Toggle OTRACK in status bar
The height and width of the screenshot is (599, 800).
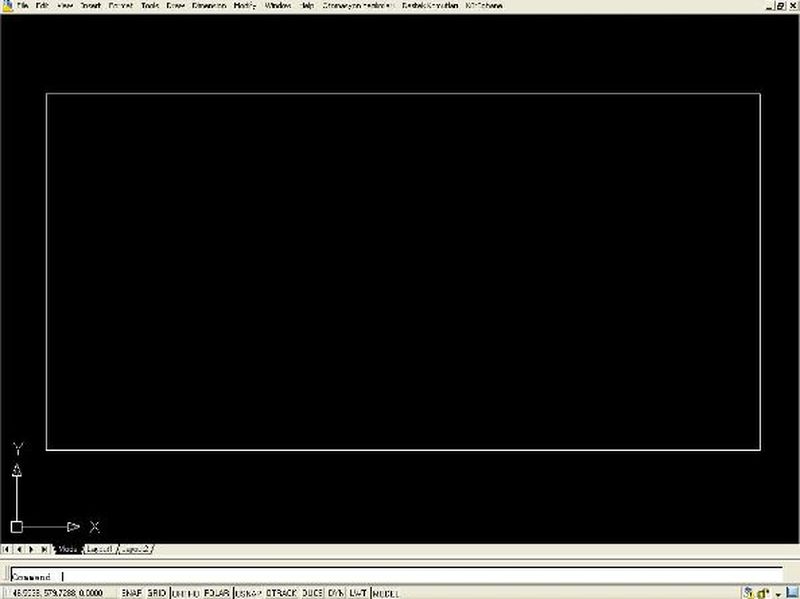click(282, 593)
